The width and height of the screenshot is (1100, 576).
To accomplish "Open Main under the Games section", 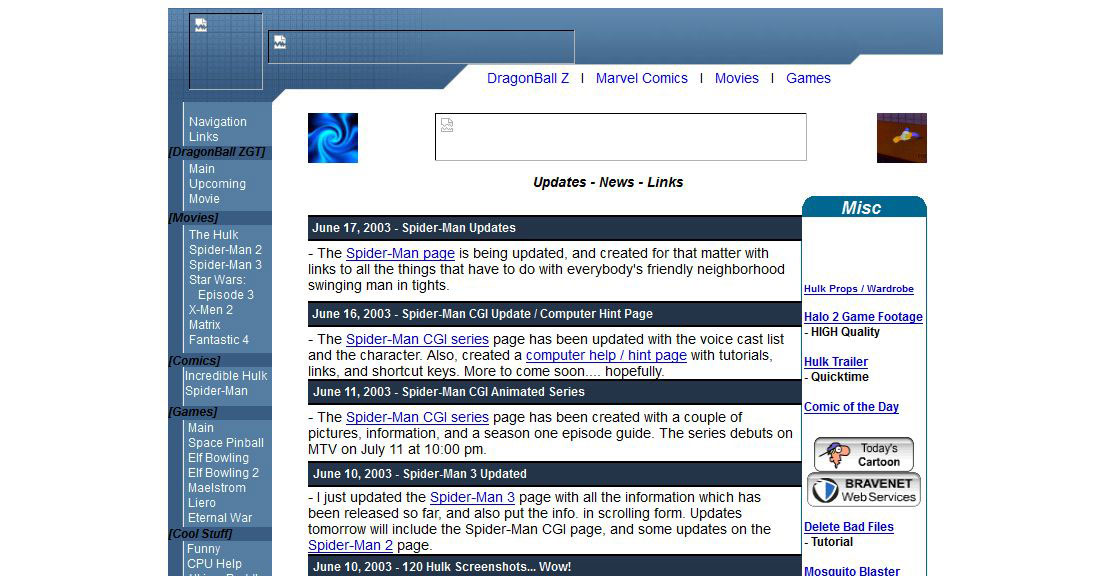I will coord(201,428).
